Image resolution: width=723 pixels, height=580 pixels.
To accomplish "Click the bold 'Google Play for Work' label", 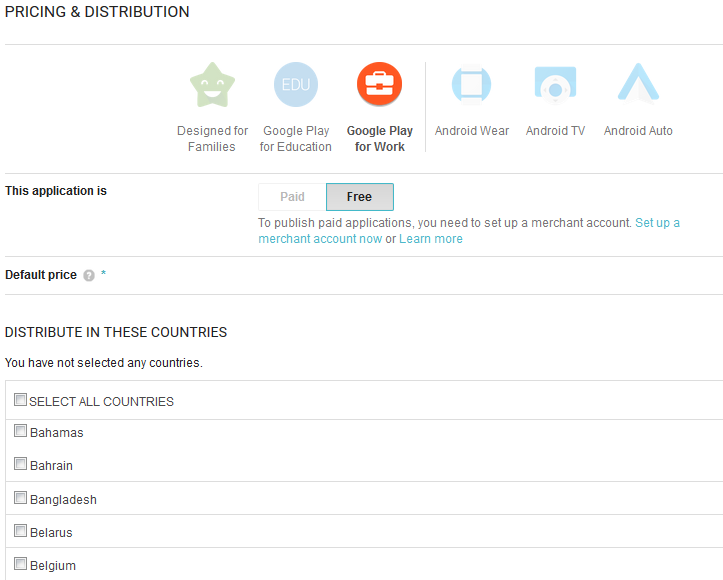I will [x=379, y=139].
